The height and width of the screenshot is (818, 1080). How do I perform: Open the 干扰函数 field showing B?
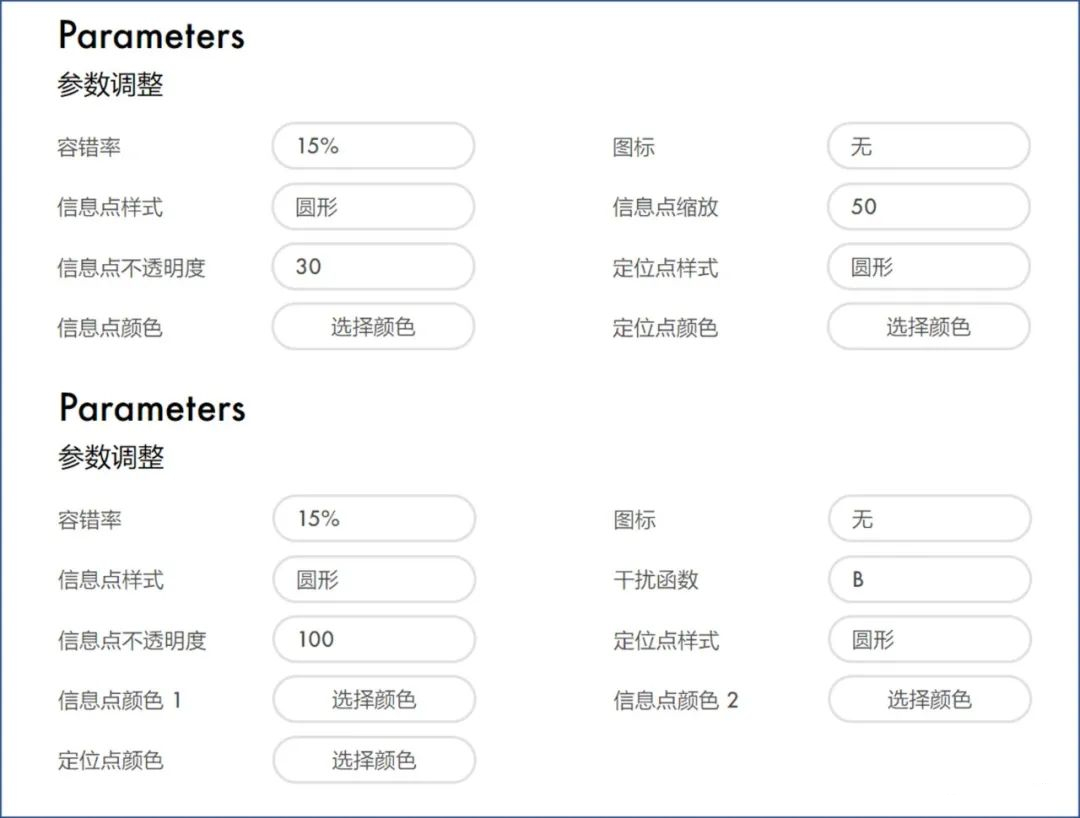coord(928,579)
